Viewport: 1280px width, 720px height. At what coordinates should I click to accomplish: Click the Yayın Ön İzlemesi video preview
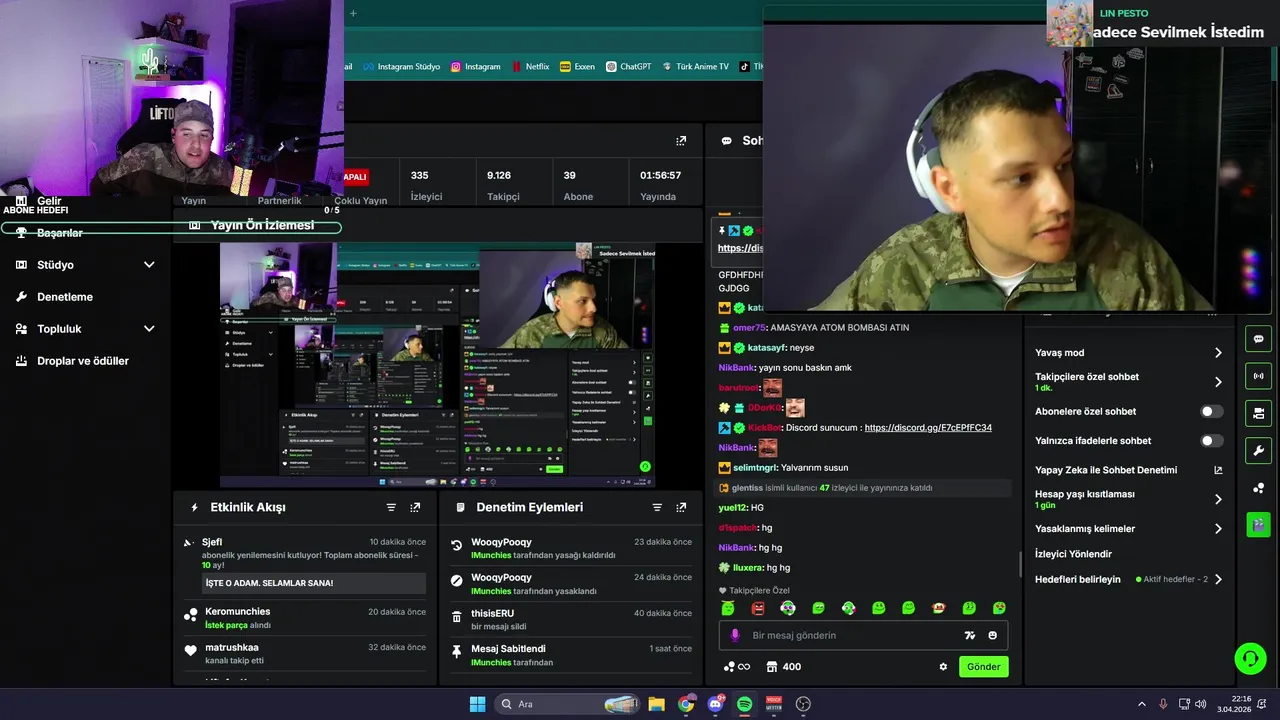point(437,365)
